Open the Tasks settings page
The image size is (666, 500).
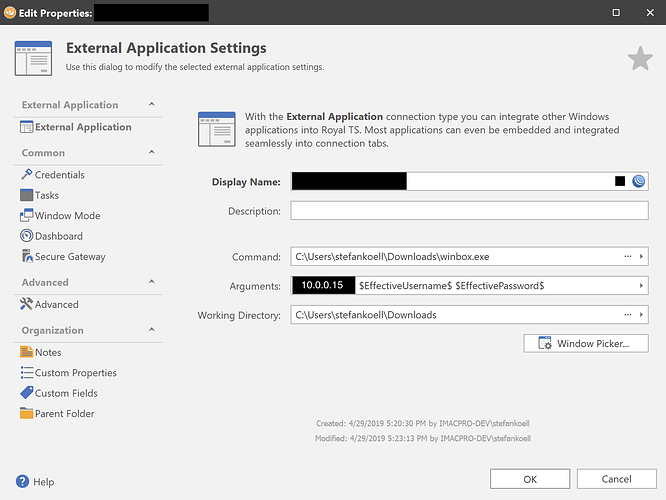(x=46, y=195)
